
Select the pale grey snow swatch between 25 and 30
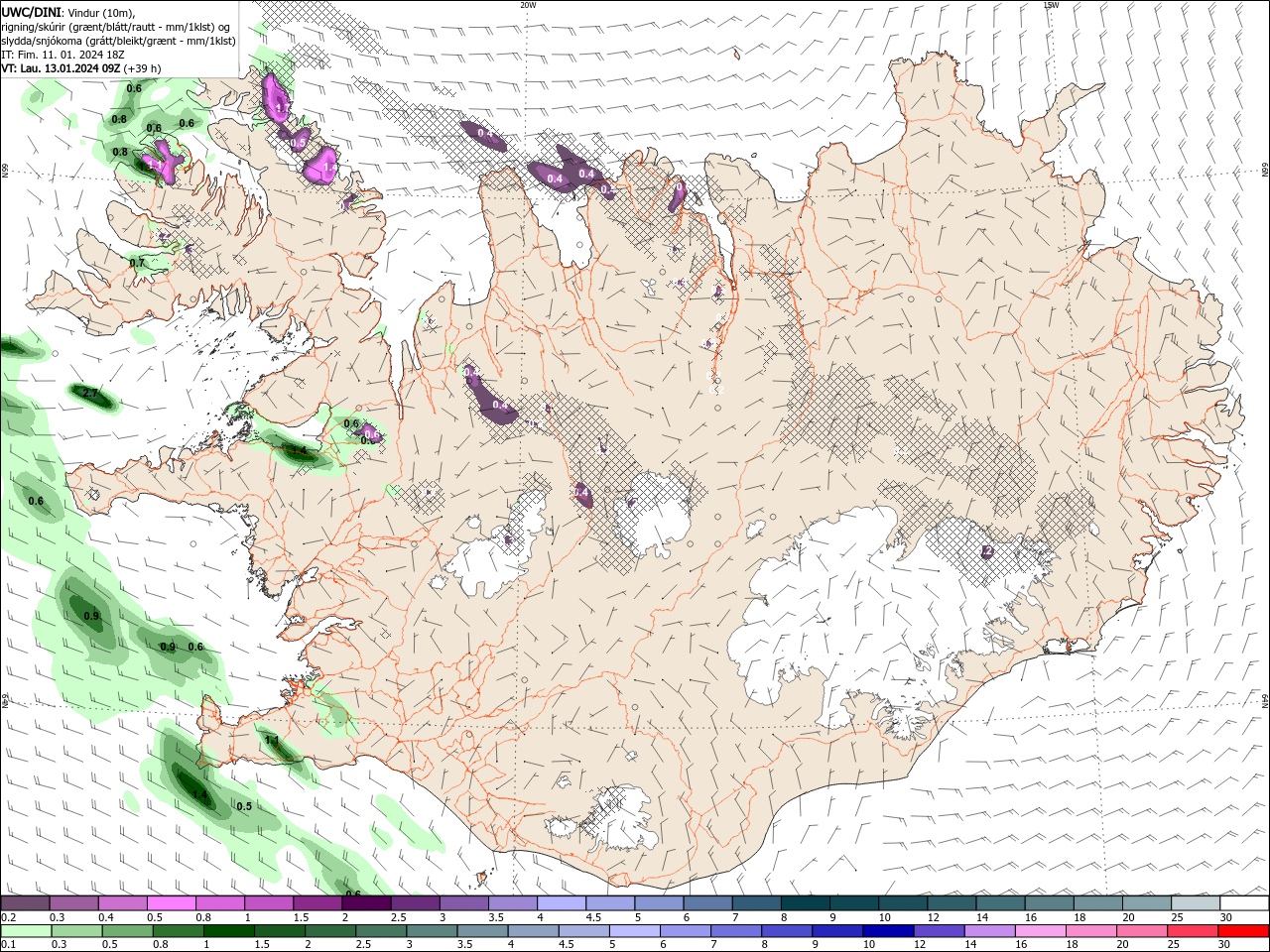[1195, 903]
